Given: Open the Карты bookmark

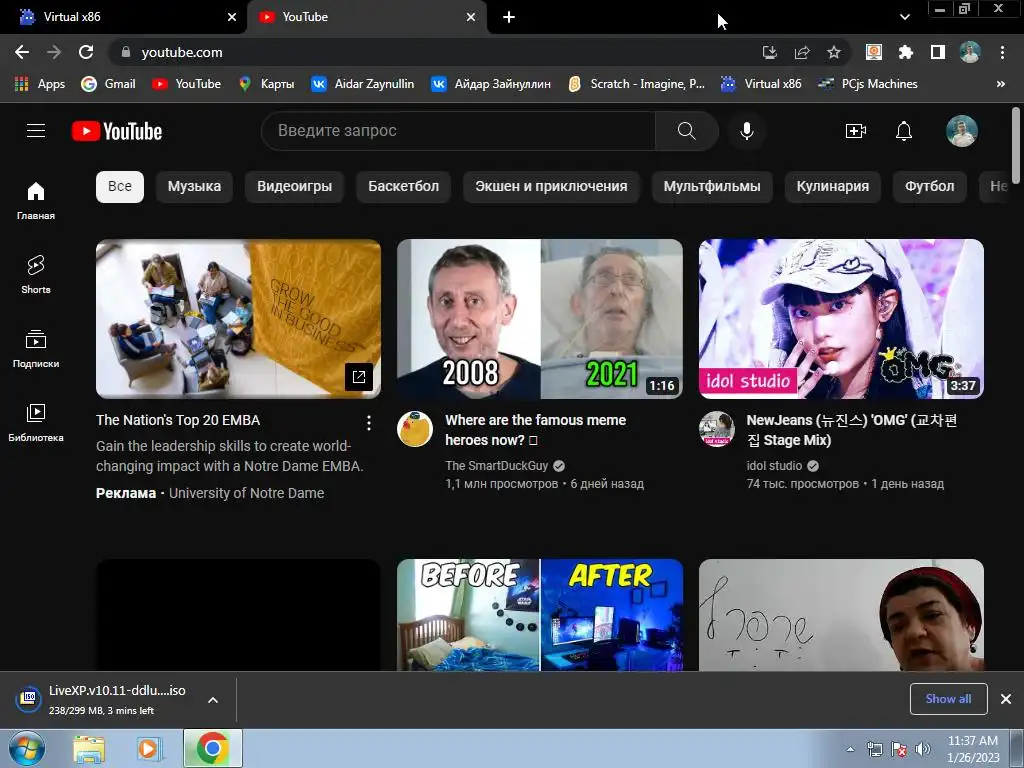Looking at the screenshot, I should [267, 84].
